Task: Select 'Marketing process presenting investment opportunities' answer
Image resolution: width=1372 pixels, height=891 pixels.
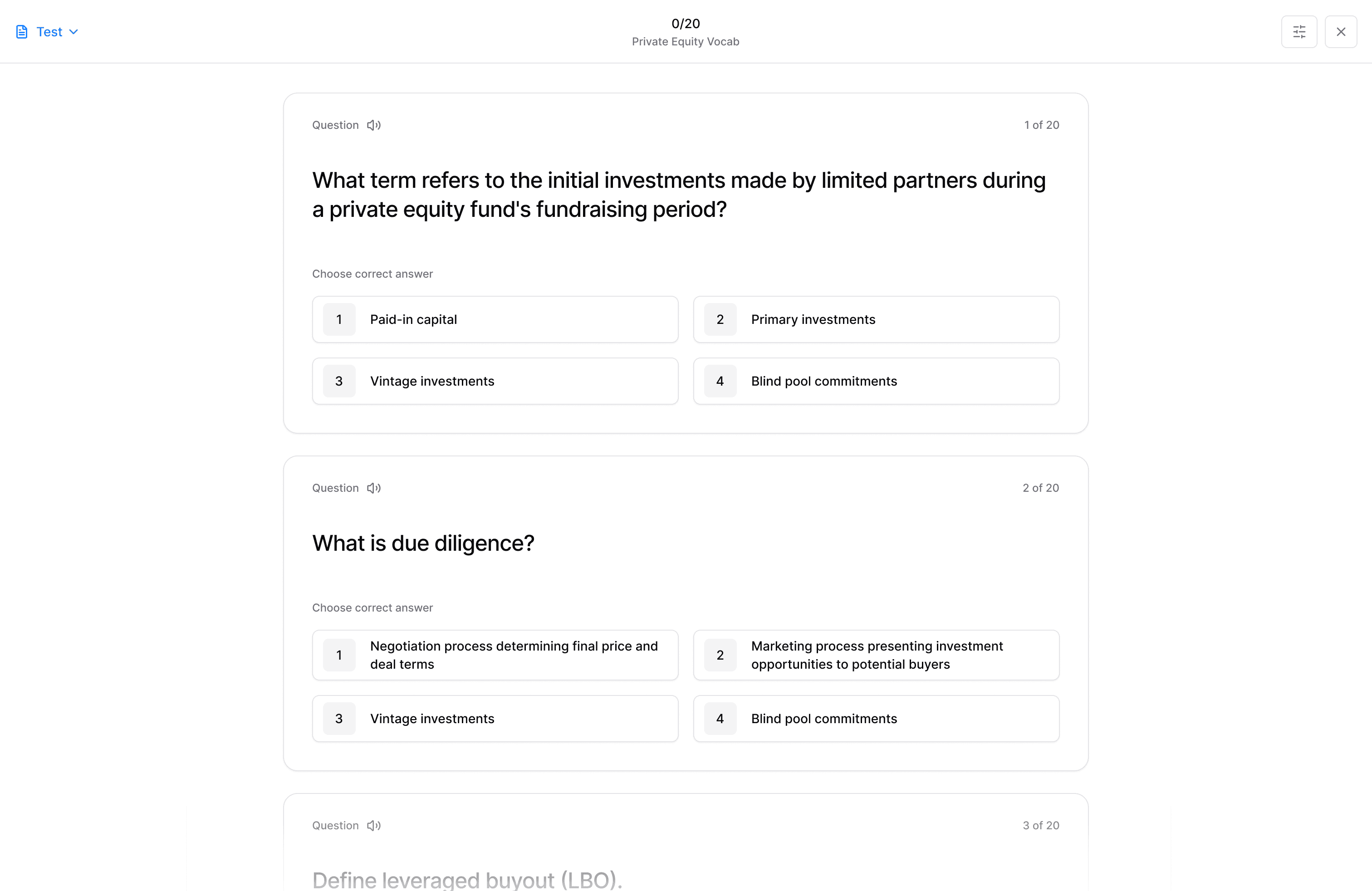Action: 876,655
